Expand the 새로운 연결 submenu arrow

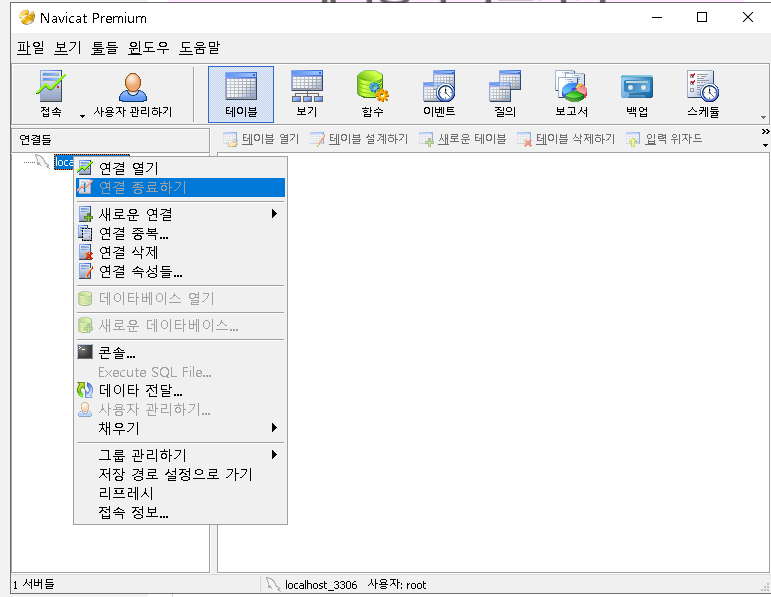(x=274, y=213)
